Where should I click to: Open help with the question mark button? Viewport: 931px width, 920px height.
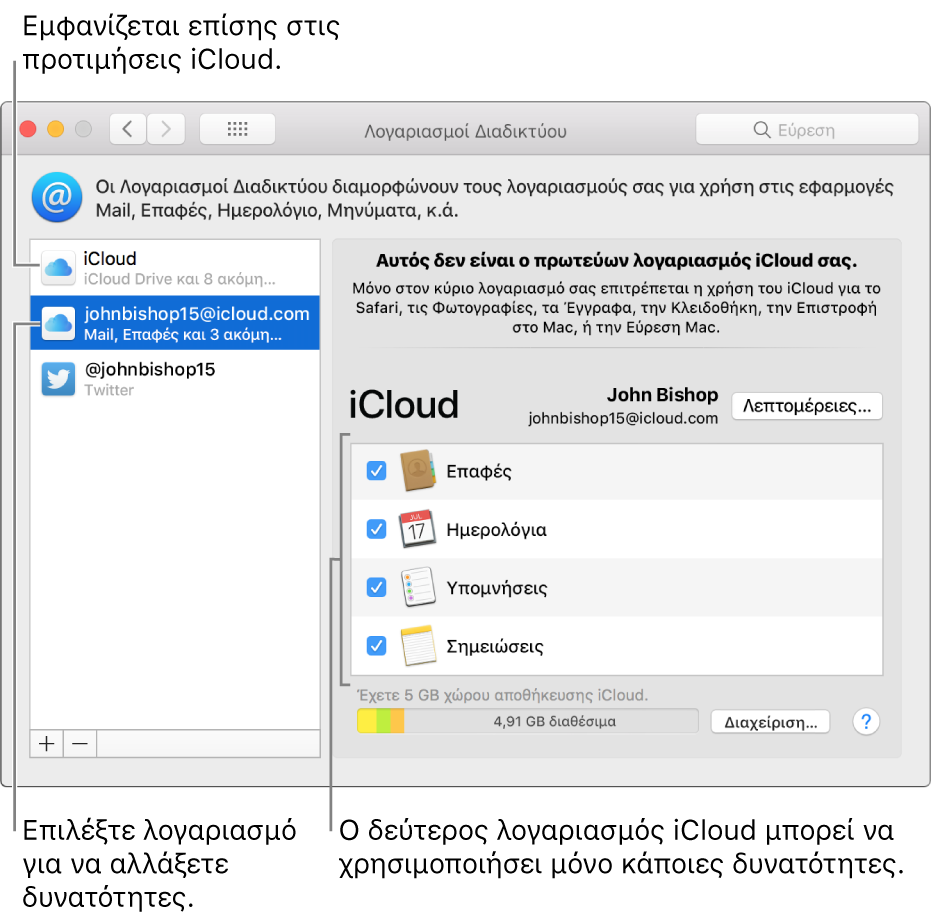(x=866, y=722)
